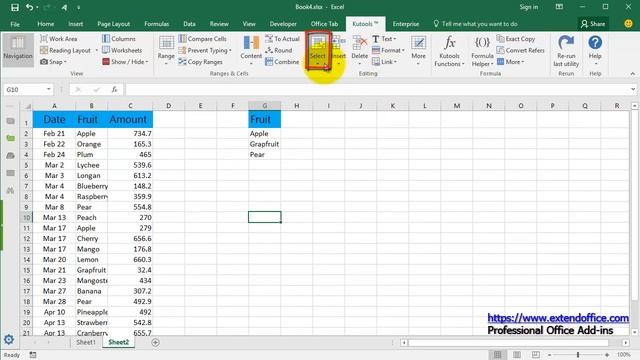640x360 pixels.
Task: Open the Kutools Delete menu
Action: click(x=360, y=51)
